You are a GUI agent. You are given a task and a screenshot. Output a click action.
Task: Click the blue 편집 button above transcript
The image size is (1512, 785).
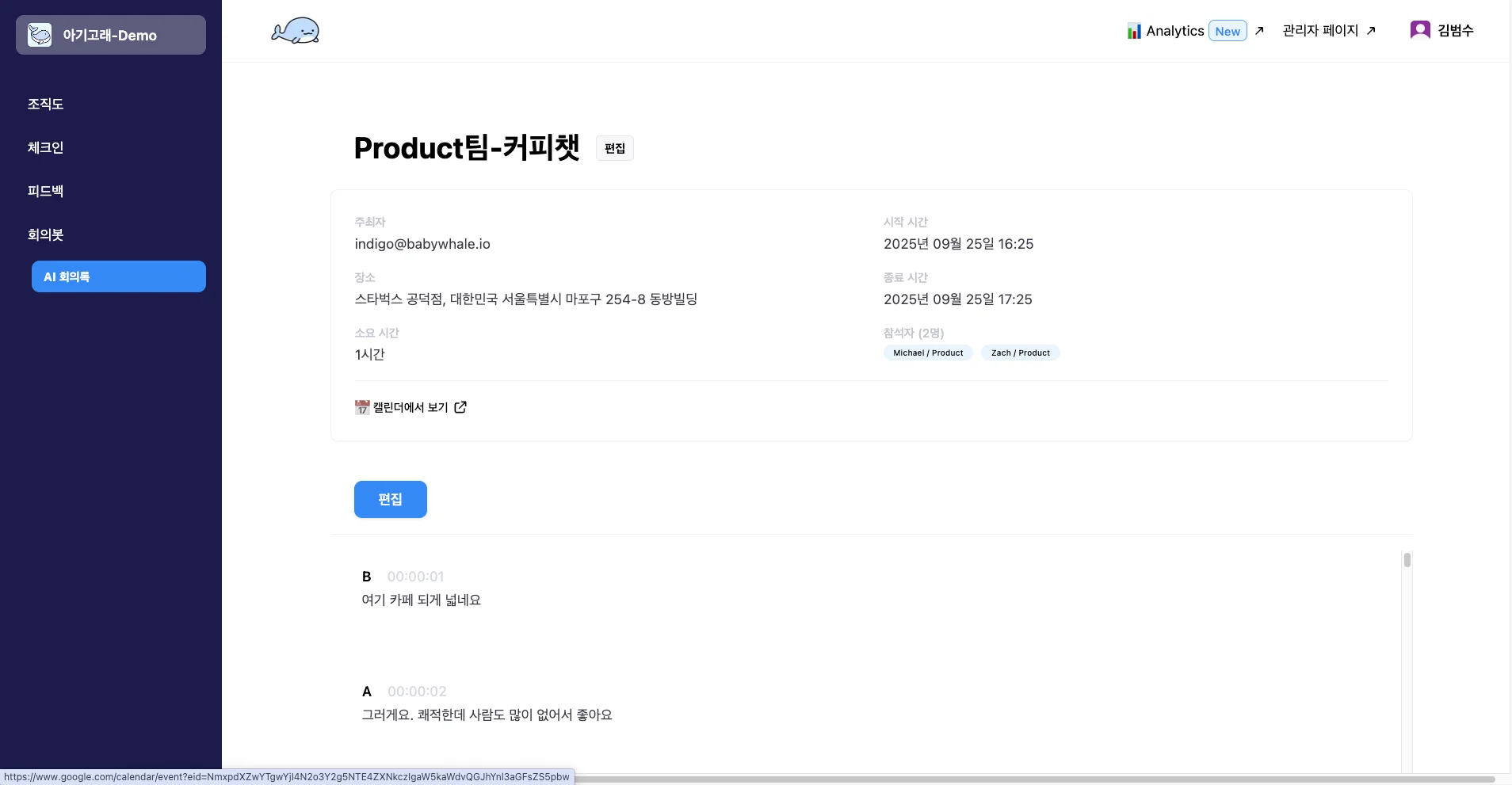(390, 499)
